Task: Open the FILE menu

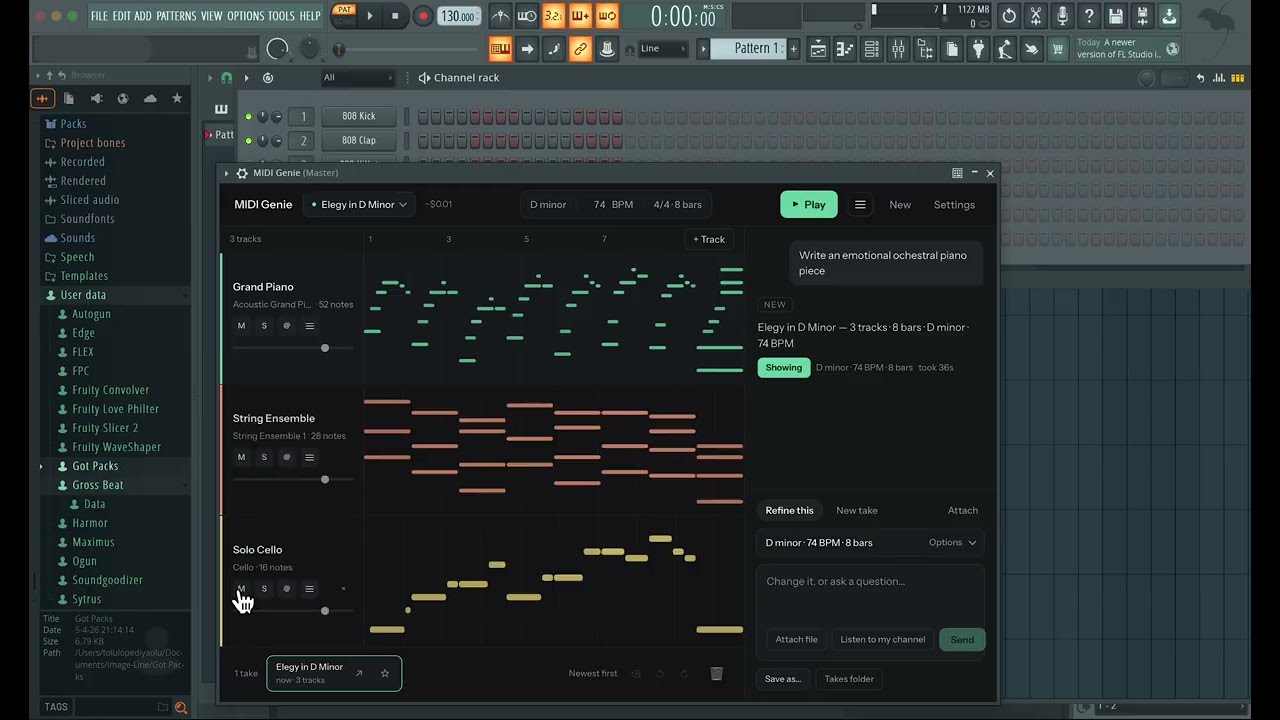Action: [x=99, y=16]
